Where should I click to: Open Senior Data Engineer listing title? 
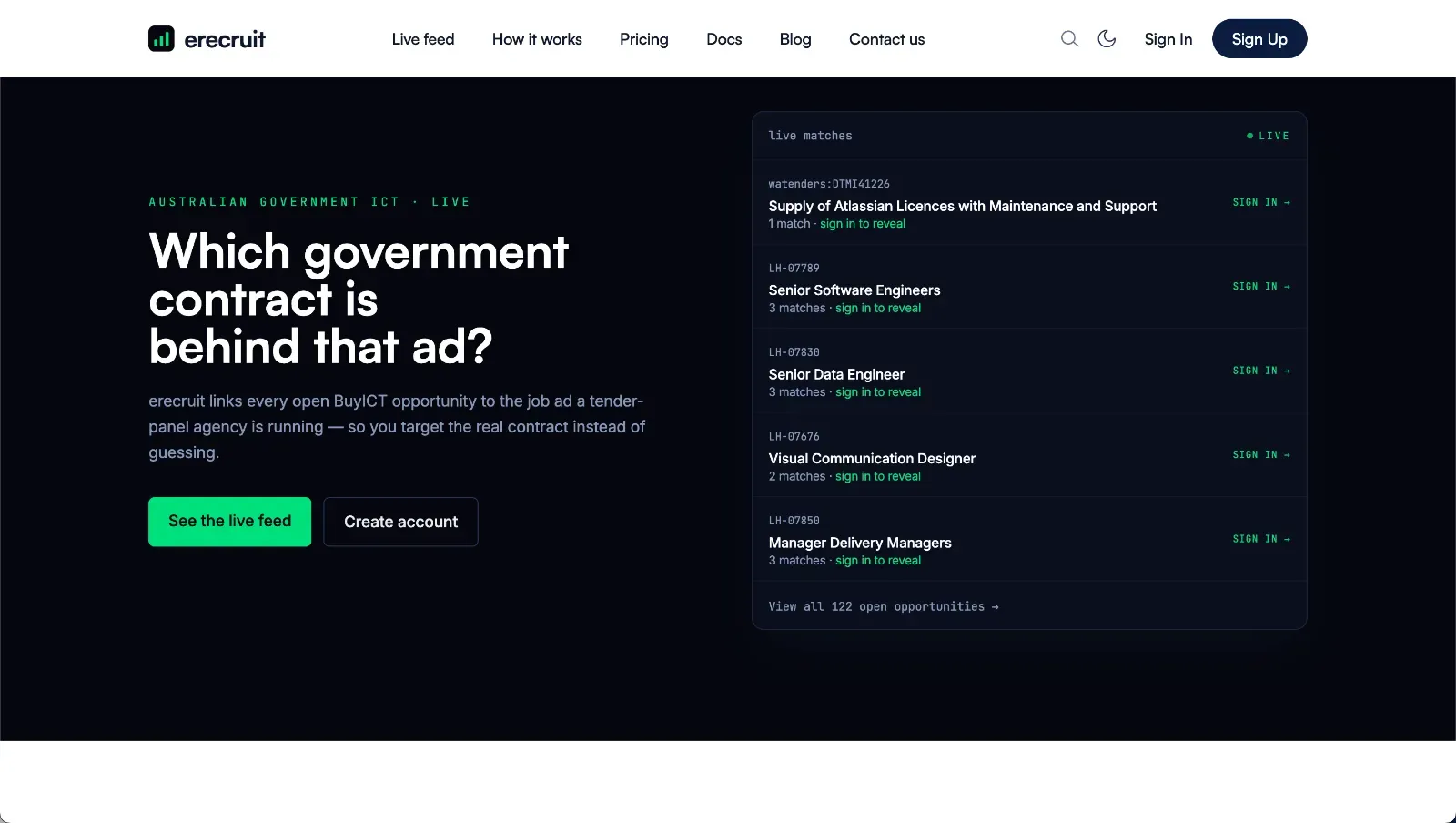[x=836, y=374]
